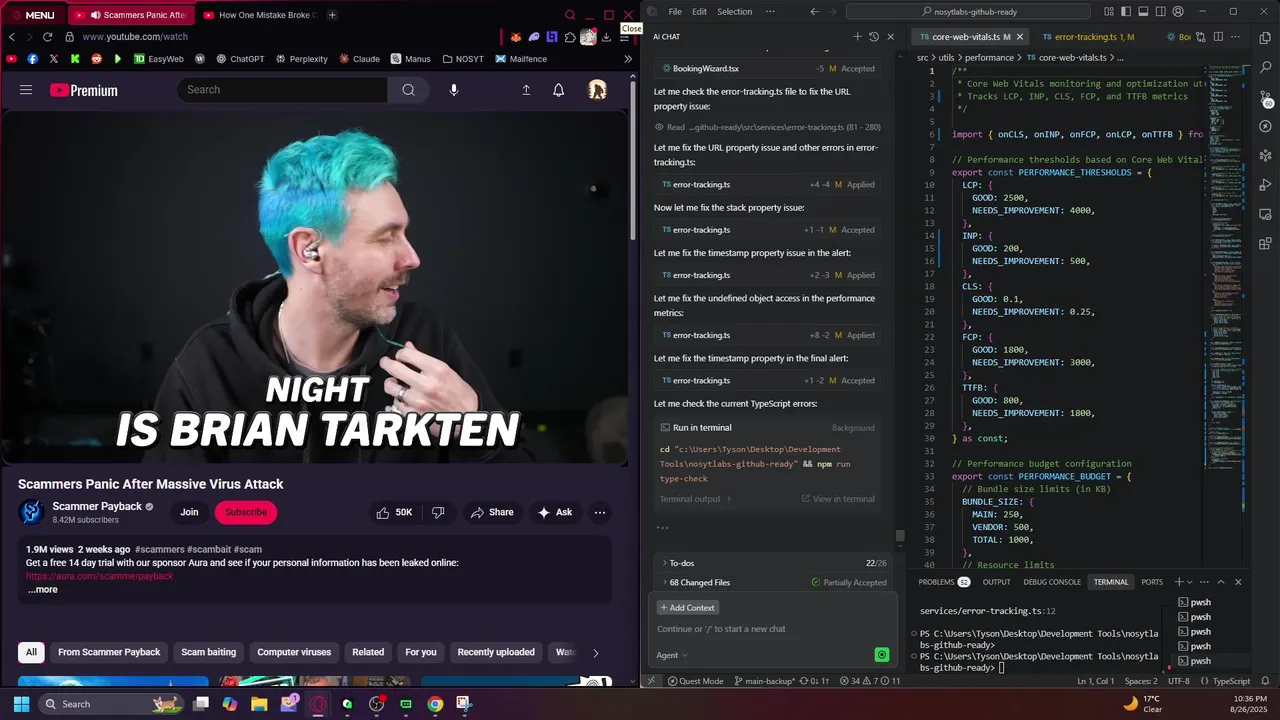Click the Ask button under video
Screen dimensions: 1280x720
555,512
